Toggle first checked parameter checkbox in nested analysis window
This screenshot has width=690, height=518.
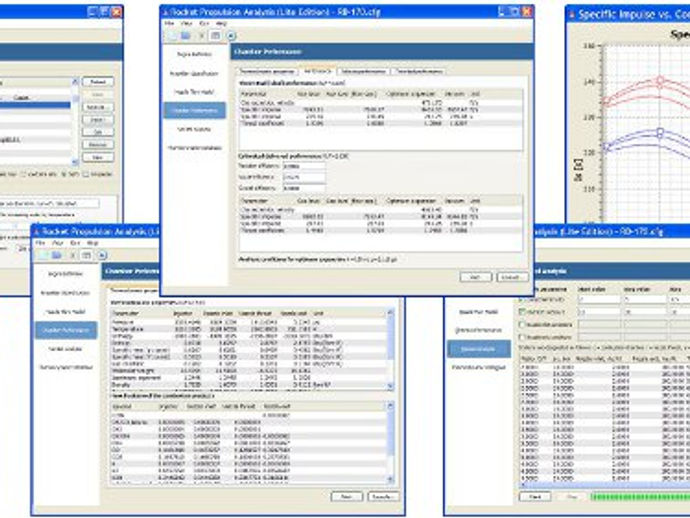522,299
